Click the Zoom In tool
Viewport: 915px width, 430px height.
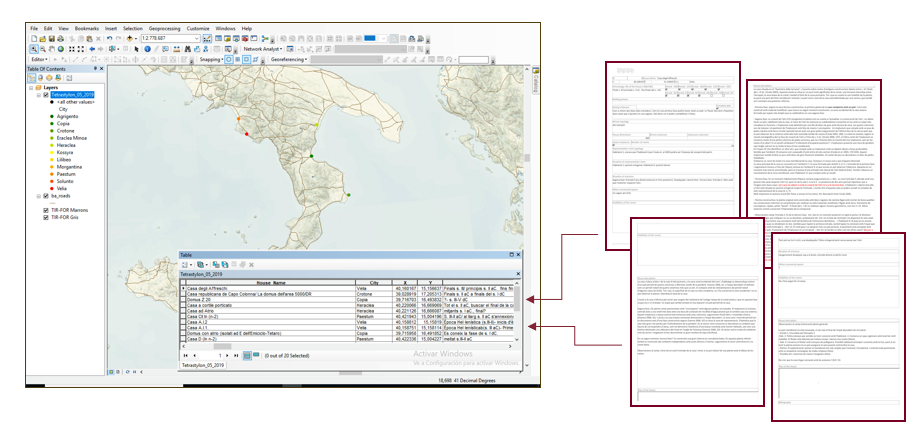pos(34,48)
